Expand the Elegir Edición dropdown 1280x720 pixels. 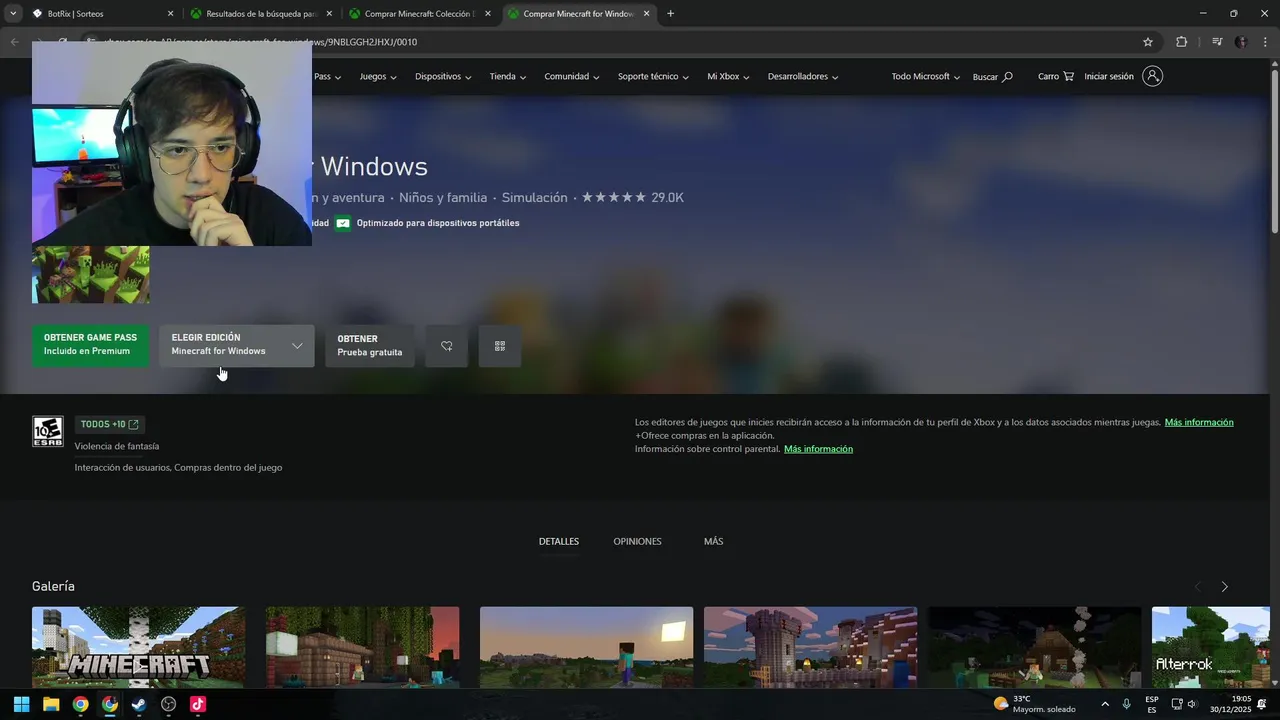pyautogui.click(x=237, y=346)
